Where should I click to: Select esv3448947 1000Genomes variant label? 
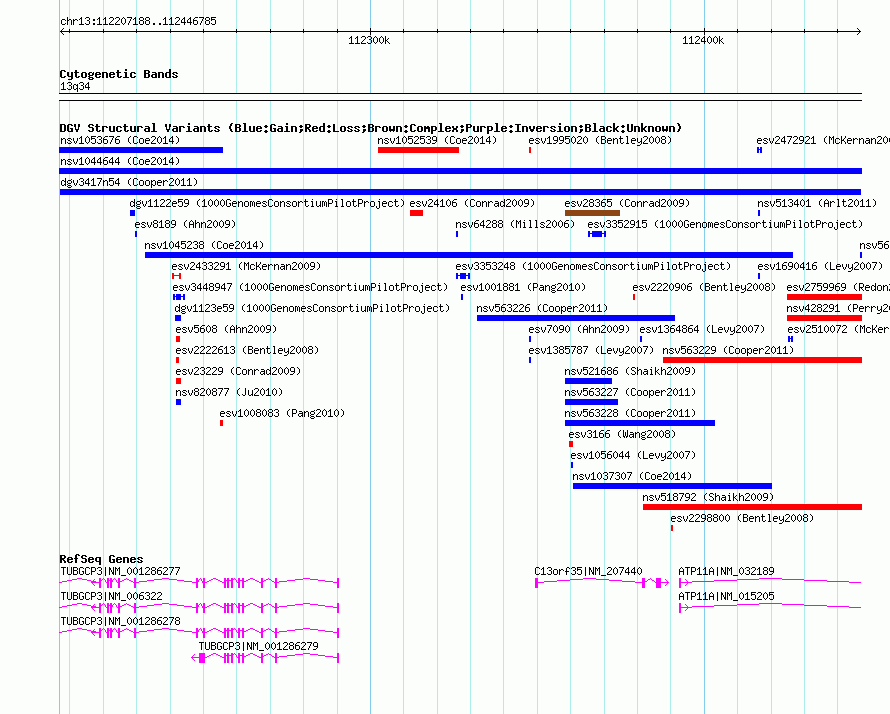[310, 287]
